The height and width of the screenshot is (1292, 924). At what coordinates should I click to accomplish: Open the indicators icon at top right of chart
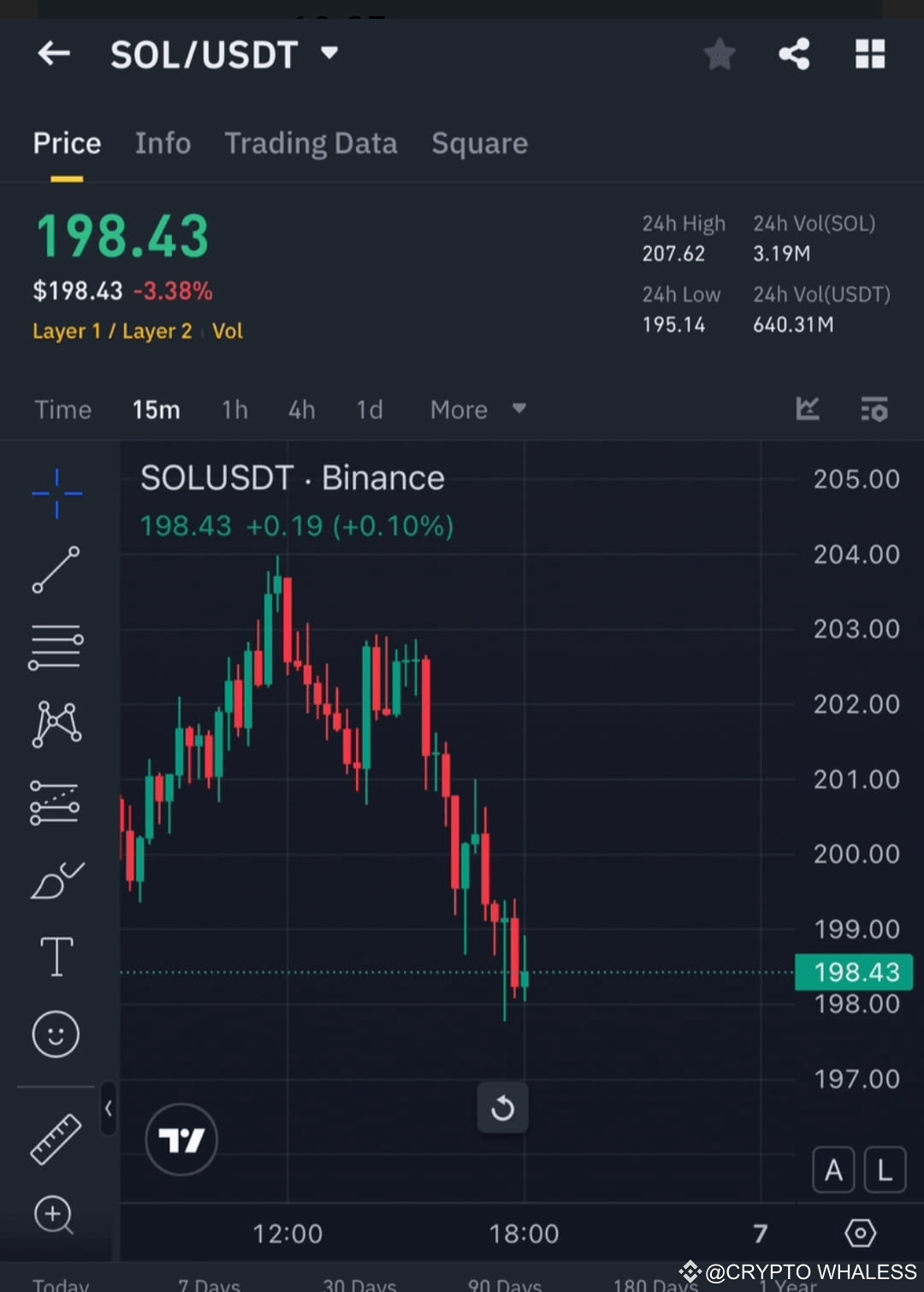874,409
